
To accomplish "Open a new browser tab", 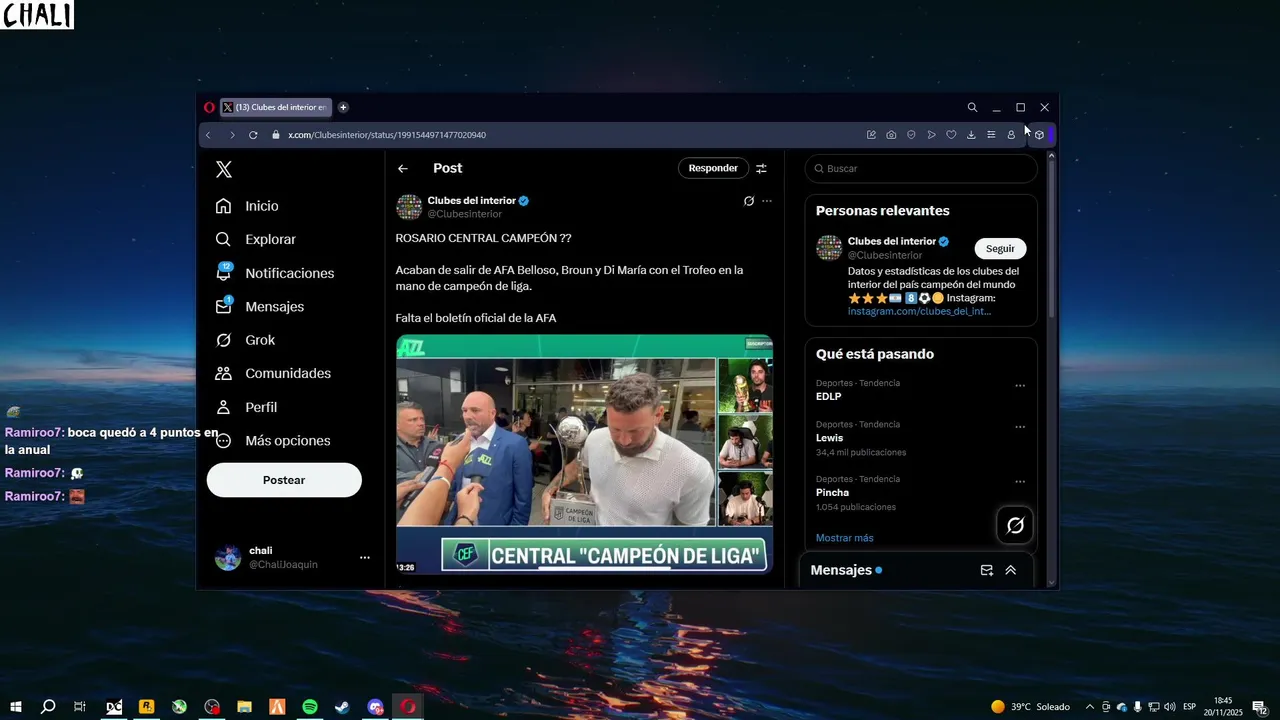I will click(343, 107).
